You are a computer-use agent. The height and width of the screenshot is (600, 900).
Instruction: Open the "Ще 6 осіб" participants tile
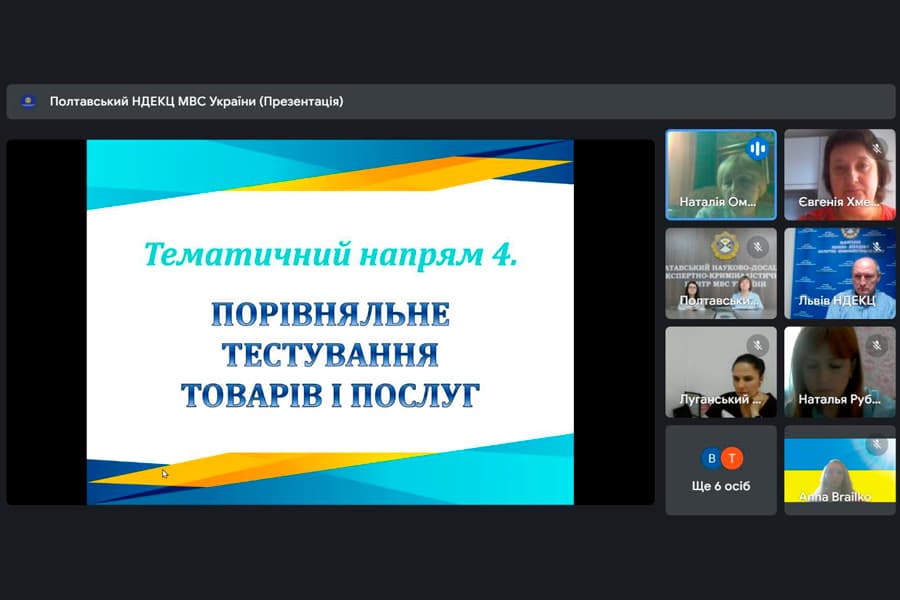[x=720, y=470]
